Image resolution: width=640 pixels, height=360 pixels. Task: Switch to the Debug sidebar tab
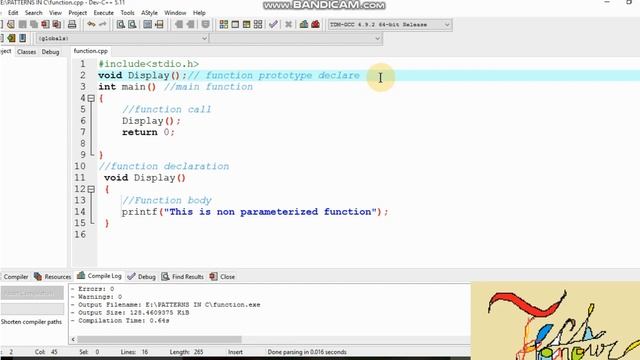51,52
